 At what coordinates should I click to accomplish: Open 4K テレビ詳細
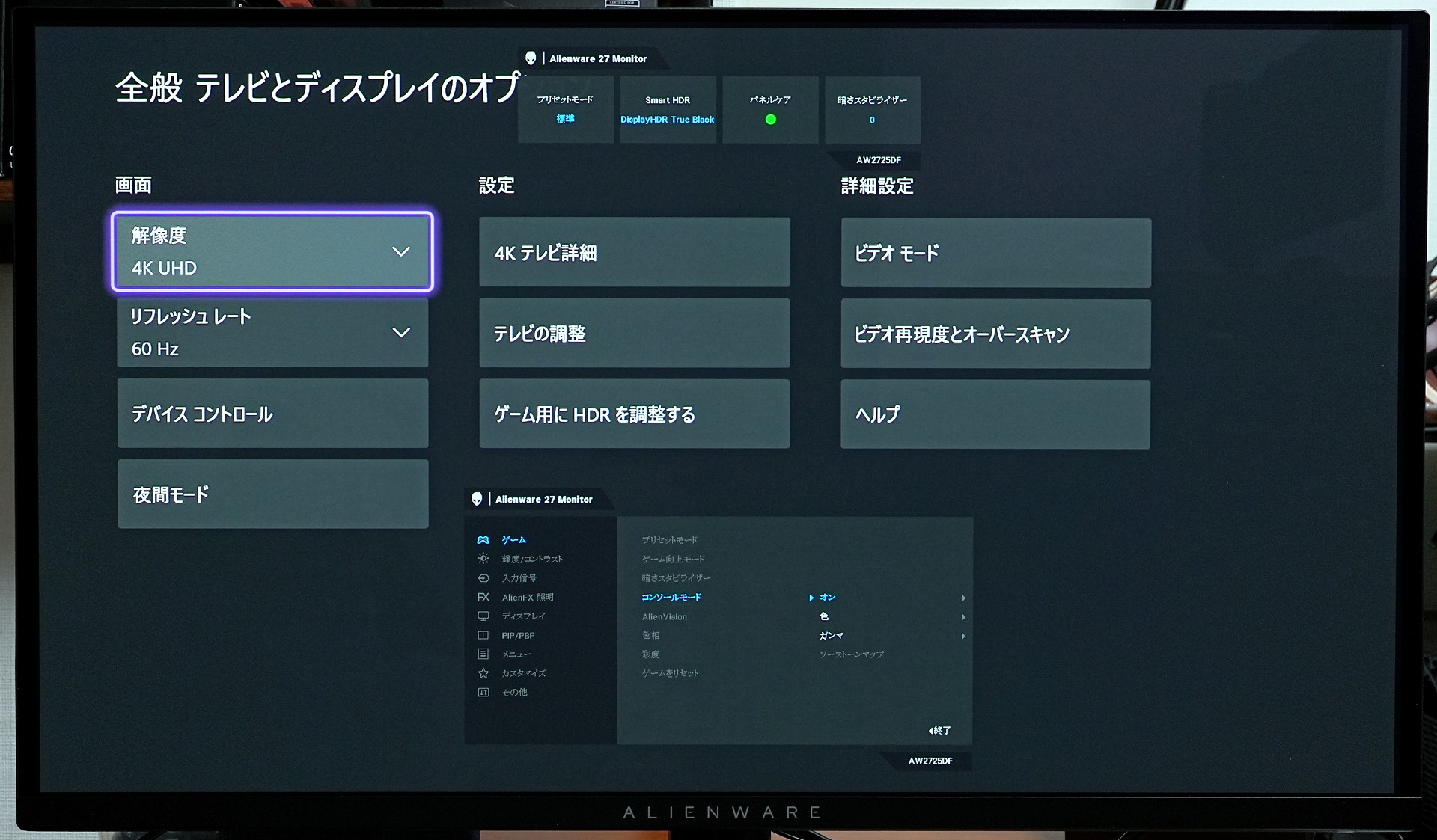point(634,253)
